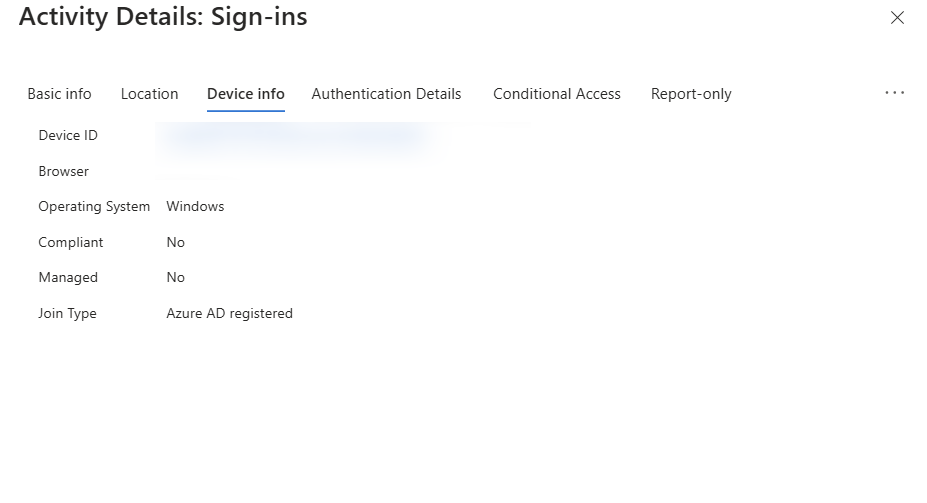Viewport: 927px width, 503px height.
Task: Click the blurred Device ID value
Action: click(295, 137)
